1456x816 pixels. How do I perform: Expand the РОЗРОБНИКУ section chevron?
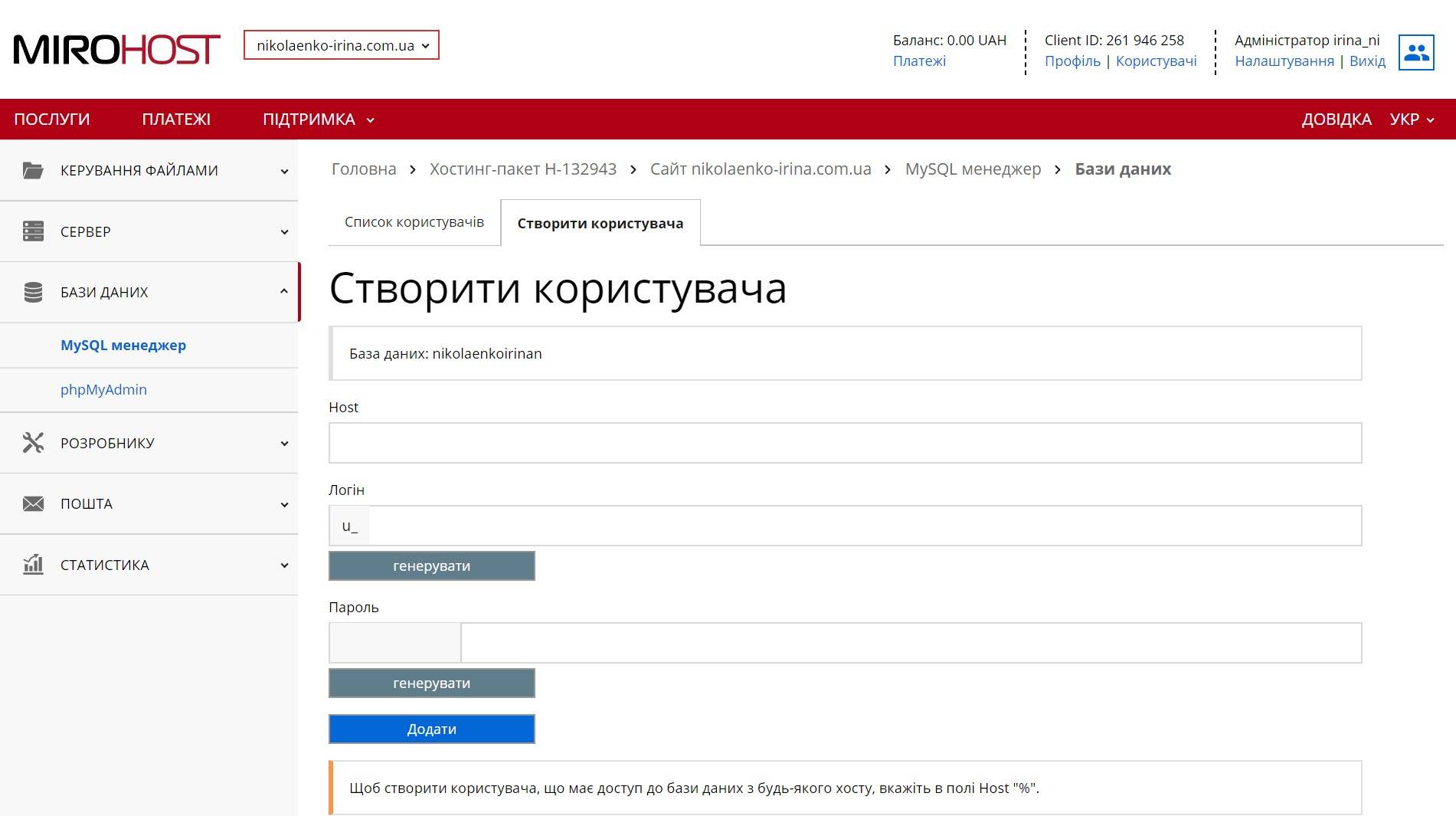[x=284, y=444]
